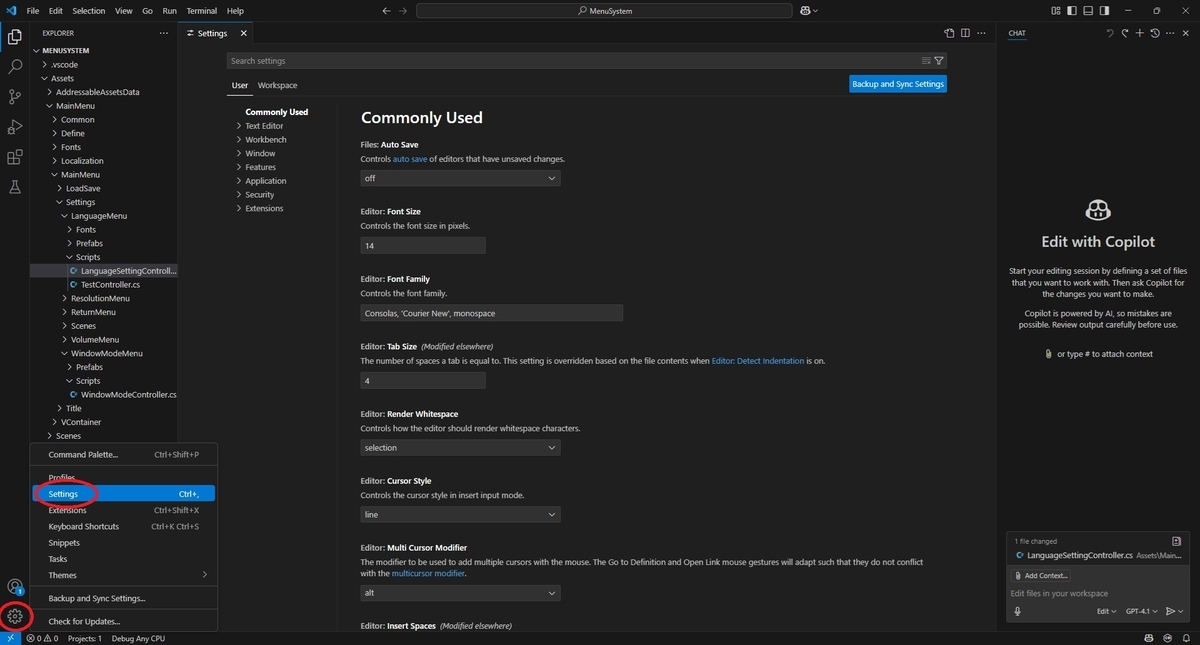Clear the settings search input icon
Image resolution: width=1200 pixels, height=645 pixels.
(926, 61)
